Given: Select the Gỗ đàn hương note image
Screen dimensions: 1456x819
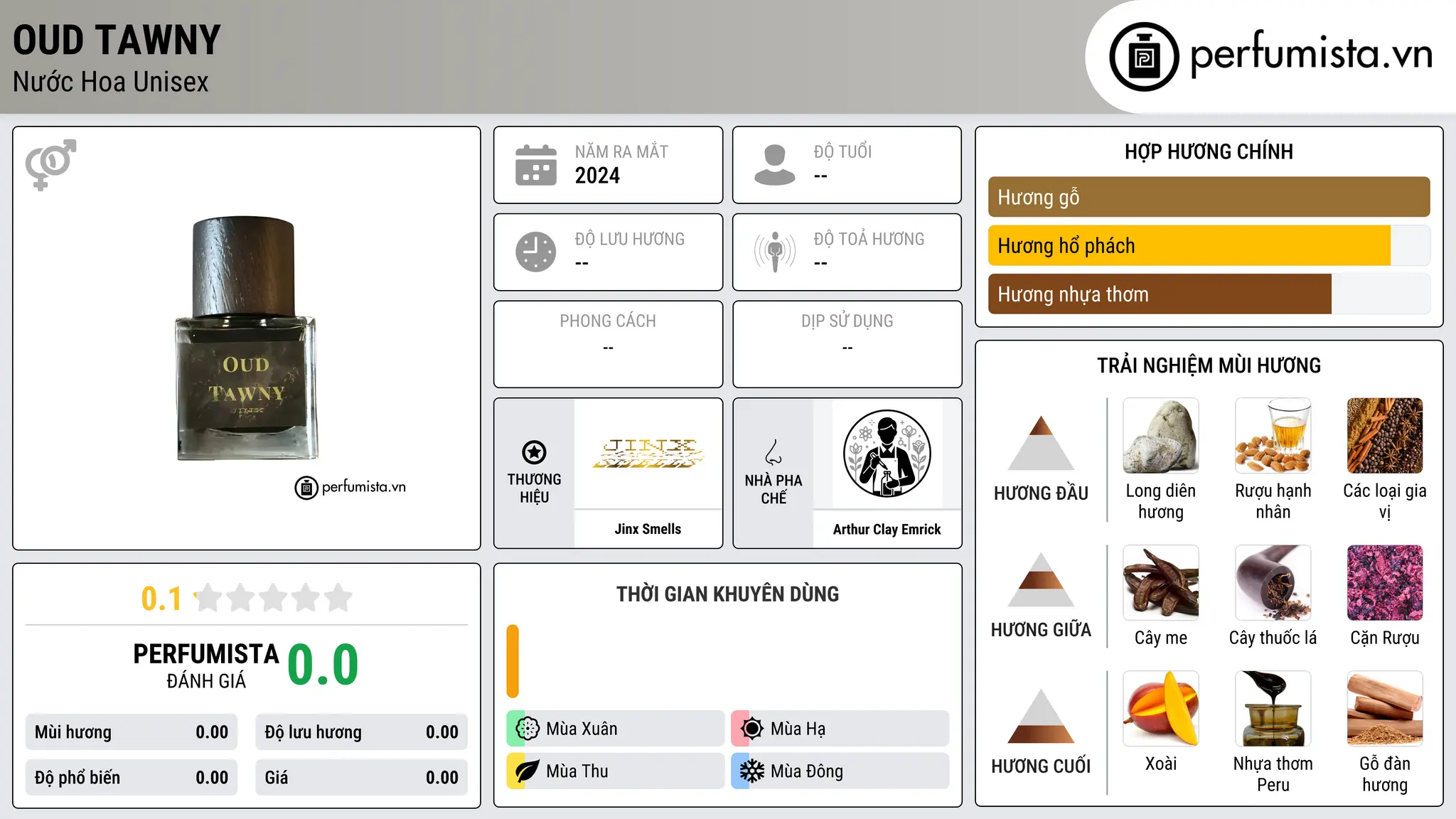Looking at the screenshot, I should [x=1385, y=709].
